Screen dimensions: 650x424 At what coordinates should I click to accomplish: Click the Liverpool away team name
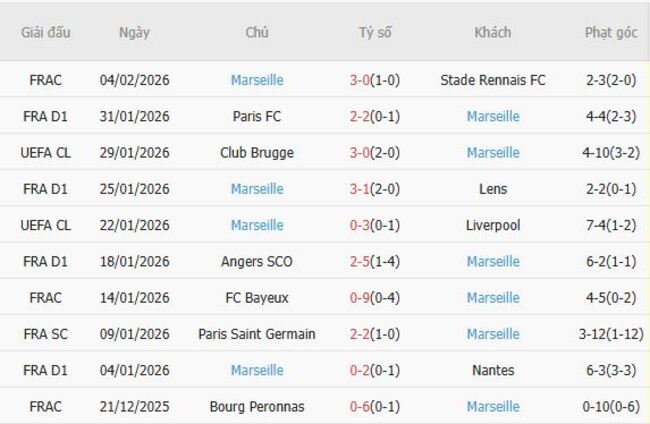[x=493, y=225]
